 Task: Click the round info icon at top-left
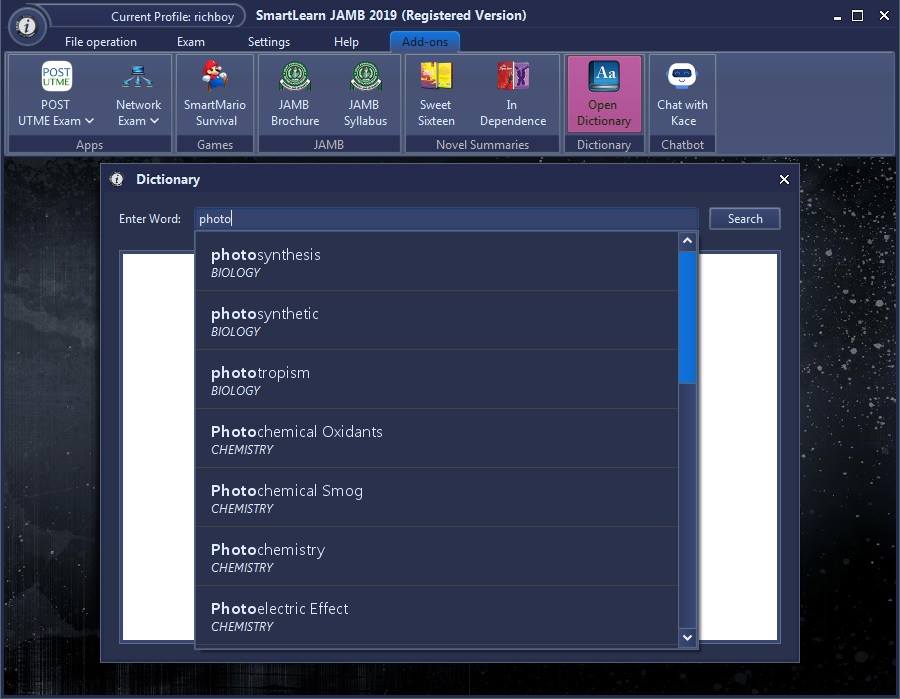click(x=26, y=26)
